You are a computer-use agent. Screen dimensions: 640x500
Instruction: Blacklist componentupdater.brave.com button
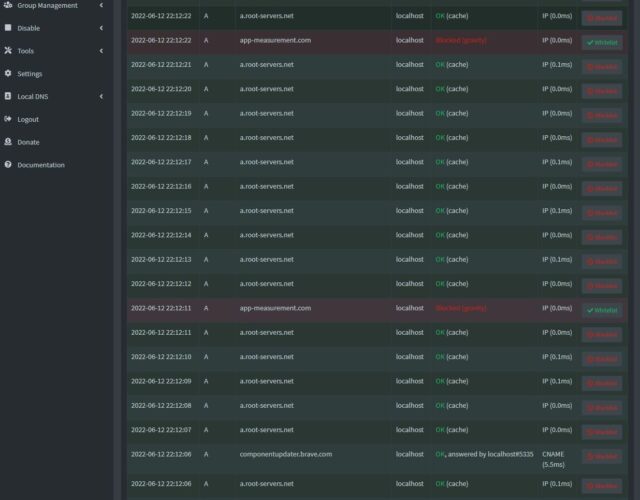(x=602, y=456)
